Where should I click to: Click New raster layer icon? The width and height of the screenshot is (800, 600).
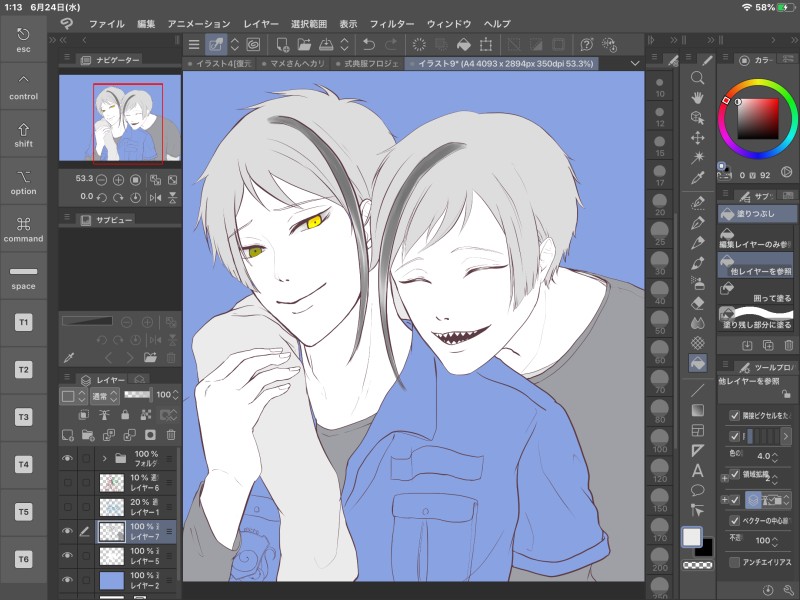click(67, 435)
